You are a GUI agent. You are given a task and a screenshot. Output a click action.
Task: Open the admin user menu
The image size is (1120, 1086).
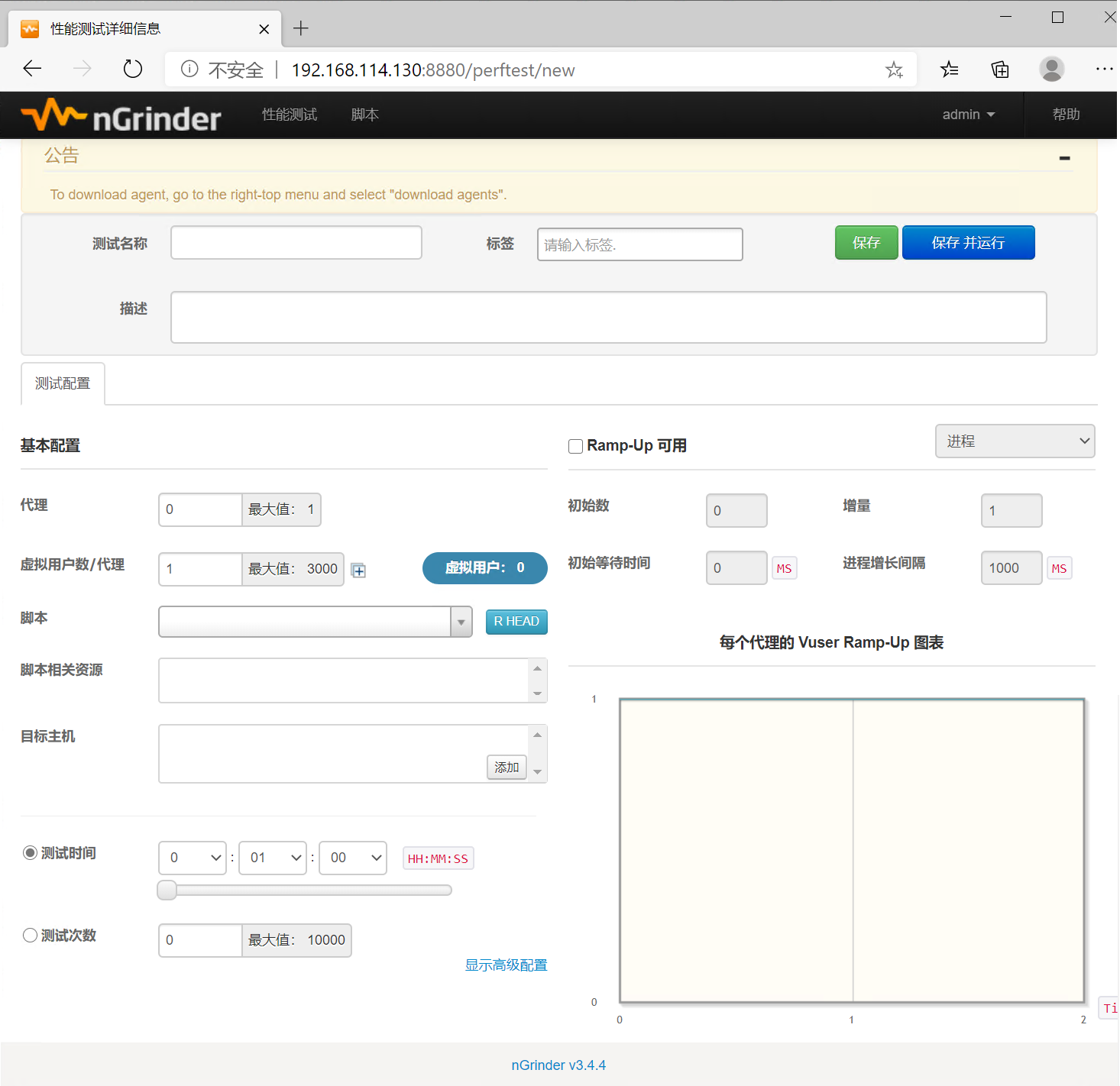pyautogui.click(x=968, y=115)
